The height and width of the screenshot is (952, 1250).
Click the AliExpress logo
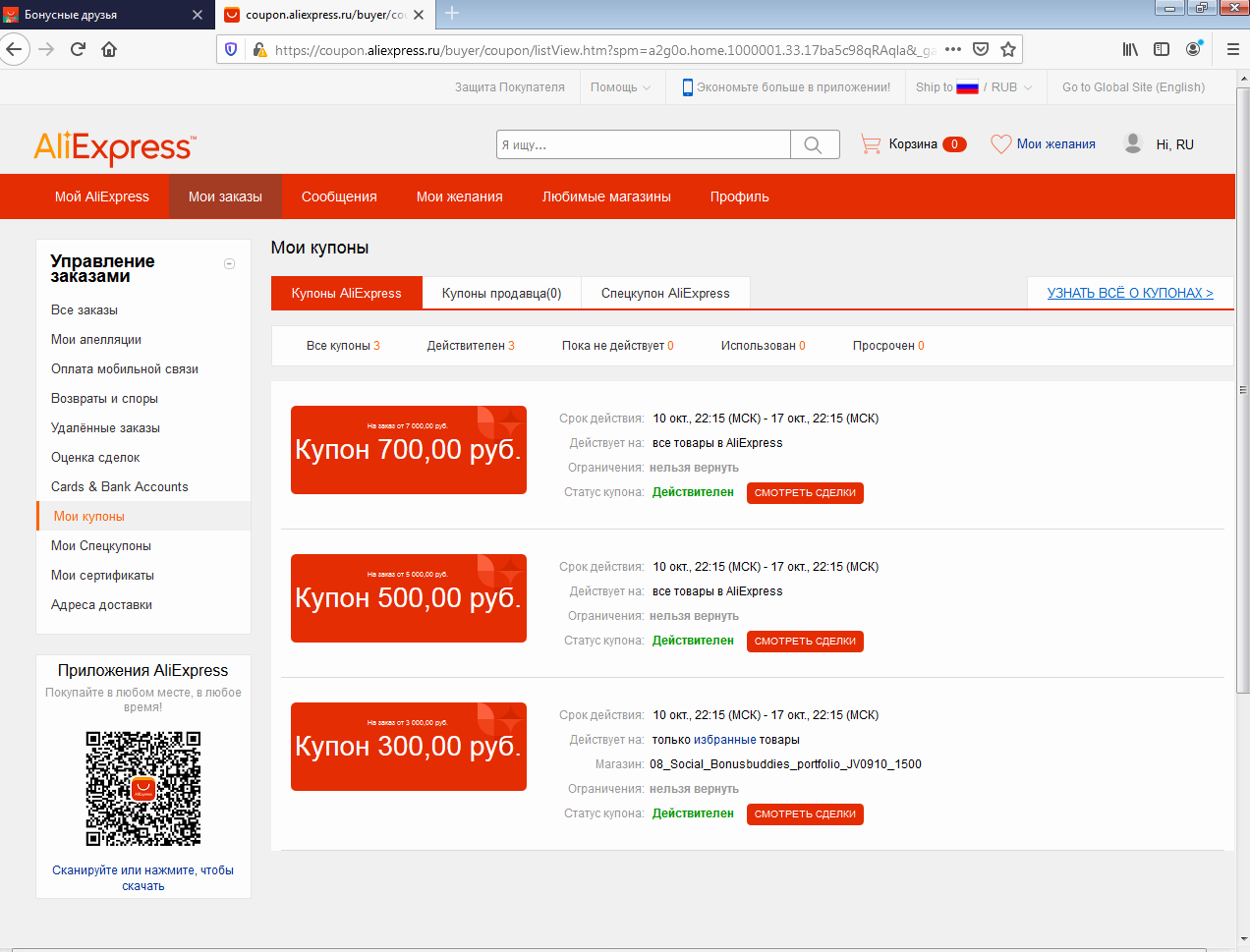115,148
